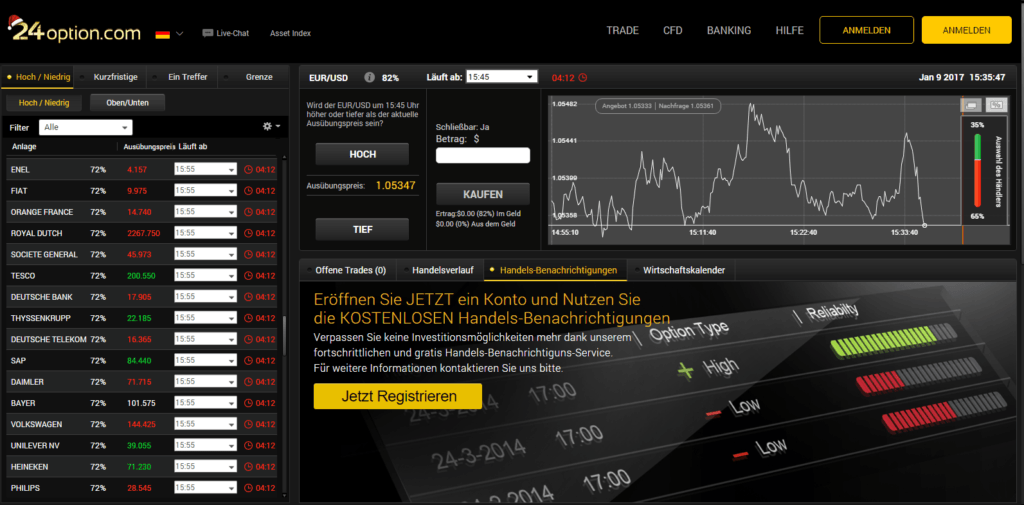
Task: Click the clock icon in VOLKSWAGEN row
Action: point(248,425)
